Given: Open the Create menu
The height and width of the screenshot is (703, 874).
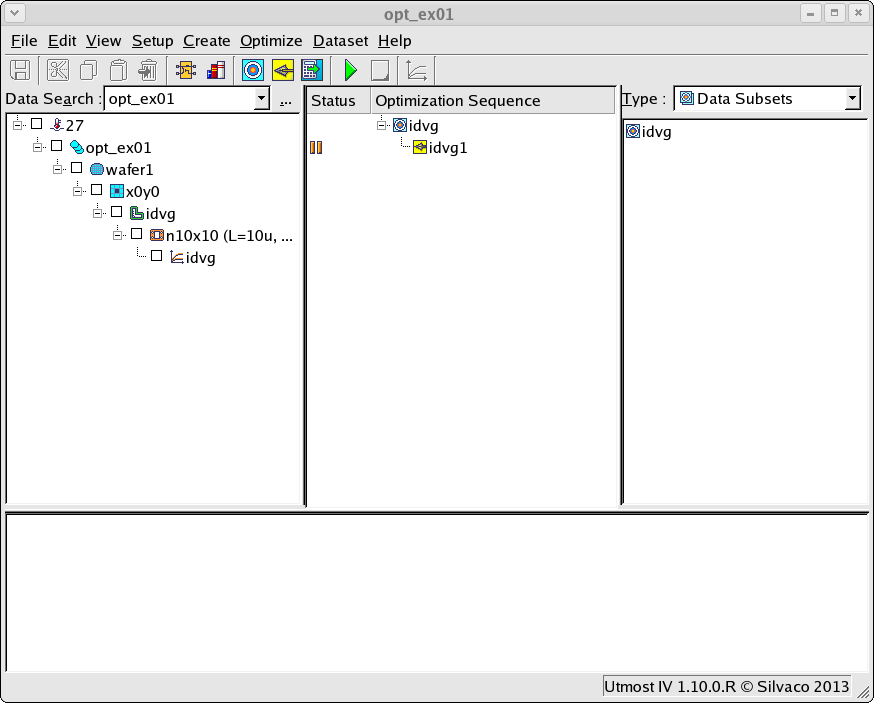Looking at the screenshot, I should tap(207, 41).
